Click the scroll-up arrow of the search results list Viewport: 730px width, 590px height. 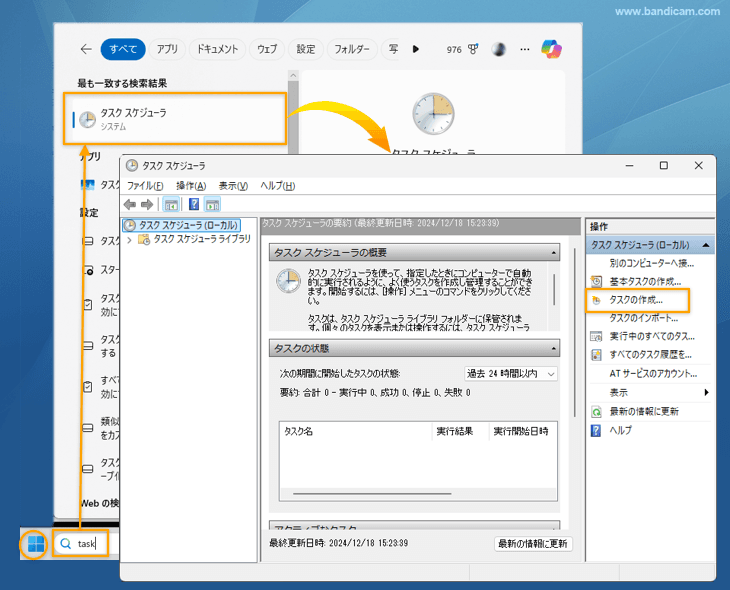pos(293,75)
